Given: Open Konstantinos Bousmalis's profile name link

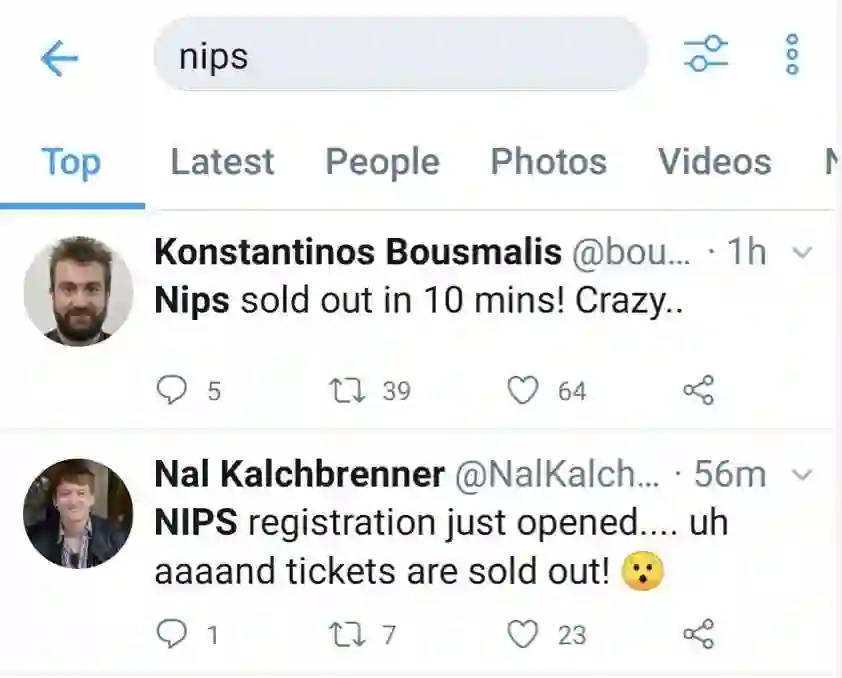Looking at the screenshot, I should coord(357,252).
